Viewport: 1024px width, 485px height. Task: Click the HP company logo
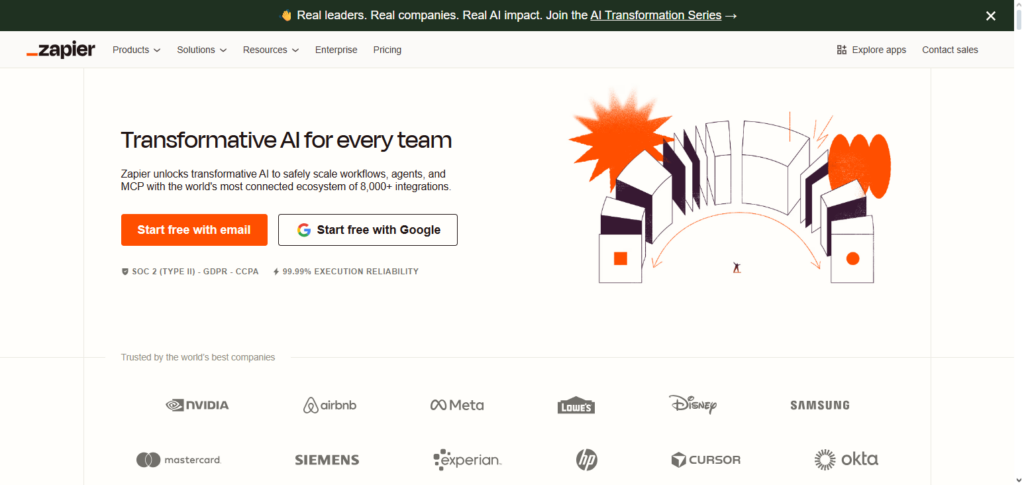[x=586, y=460]
